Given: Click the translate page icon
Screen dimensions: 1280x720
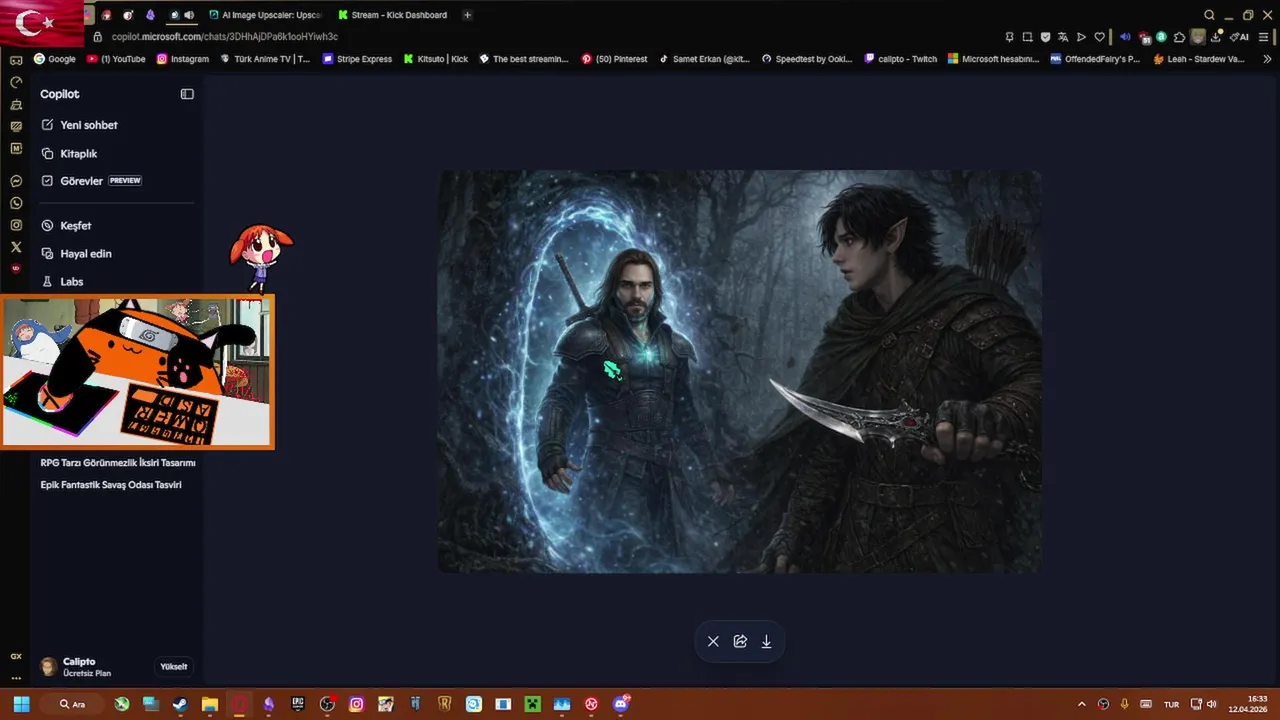Looking at the screenshot, I should pos(1063,37).
